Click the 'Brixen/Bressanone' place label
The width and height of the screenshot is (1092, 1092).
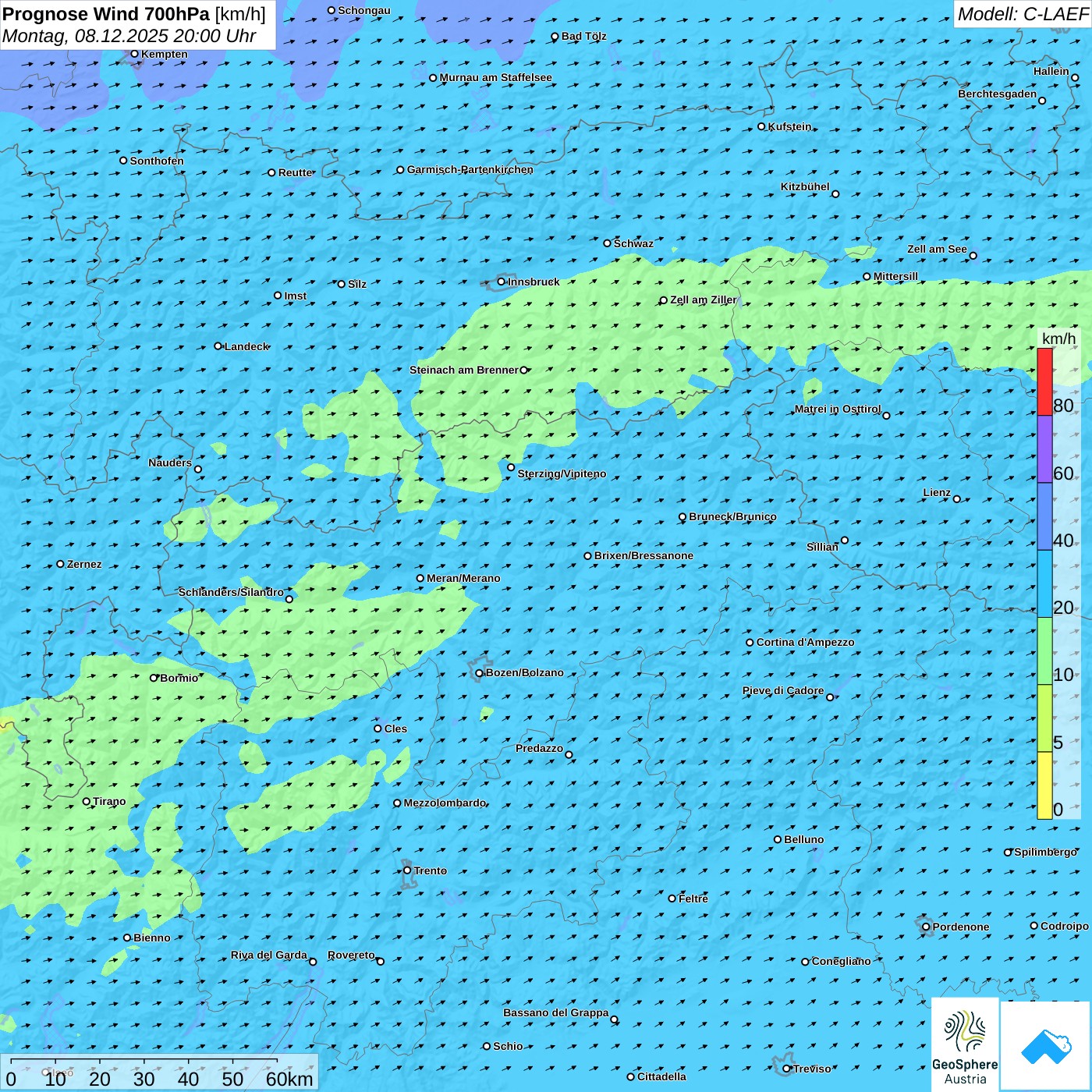(644, 555)
